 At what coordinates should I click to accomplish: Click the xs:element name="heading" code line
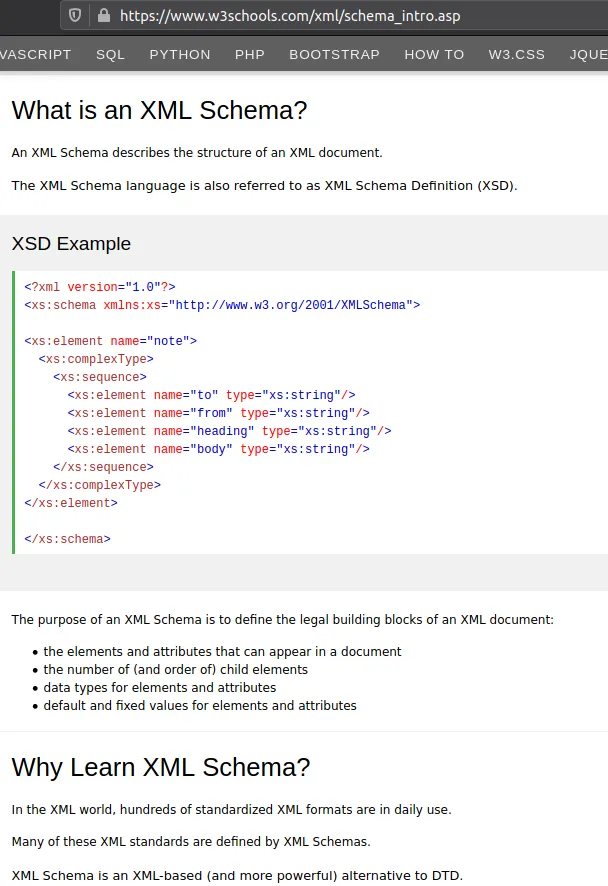point(229,431)
